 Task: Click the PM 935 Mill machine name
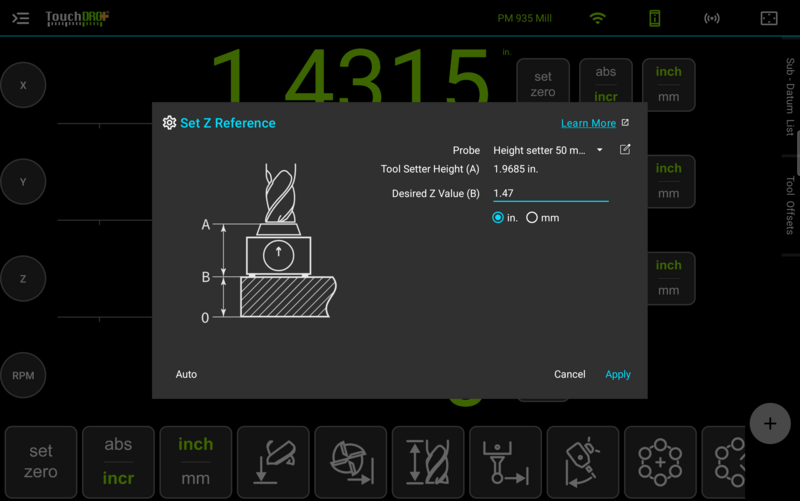[524, 18]
